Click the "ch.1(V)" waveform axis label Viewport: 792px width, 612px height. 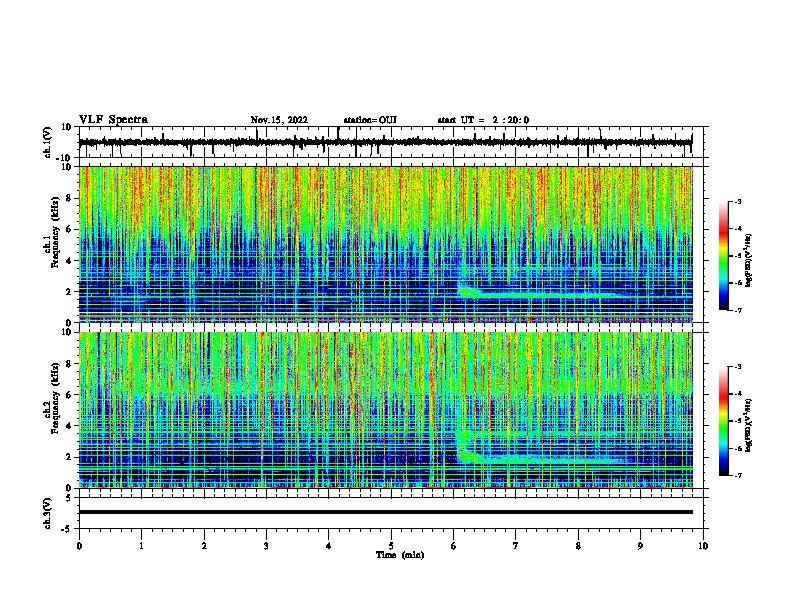(48, 142)
